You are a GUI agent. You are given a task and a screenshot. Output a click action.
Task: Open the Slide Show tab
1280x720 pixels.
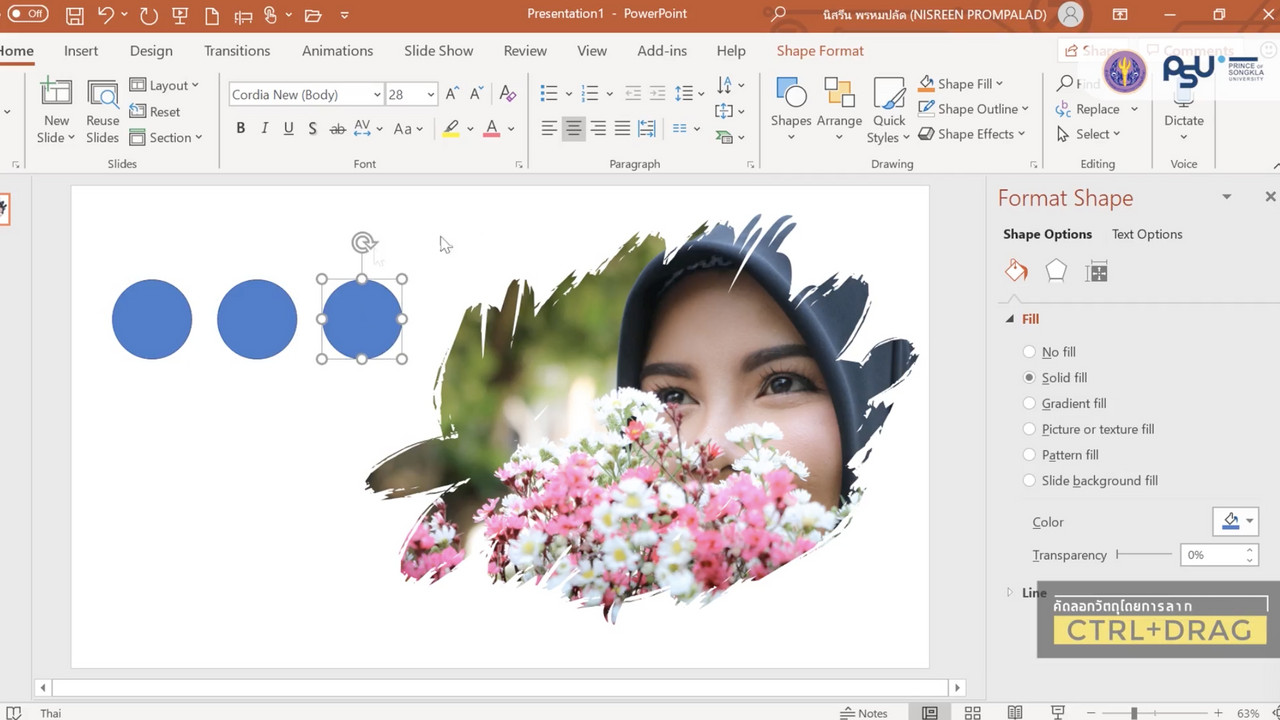439,51
